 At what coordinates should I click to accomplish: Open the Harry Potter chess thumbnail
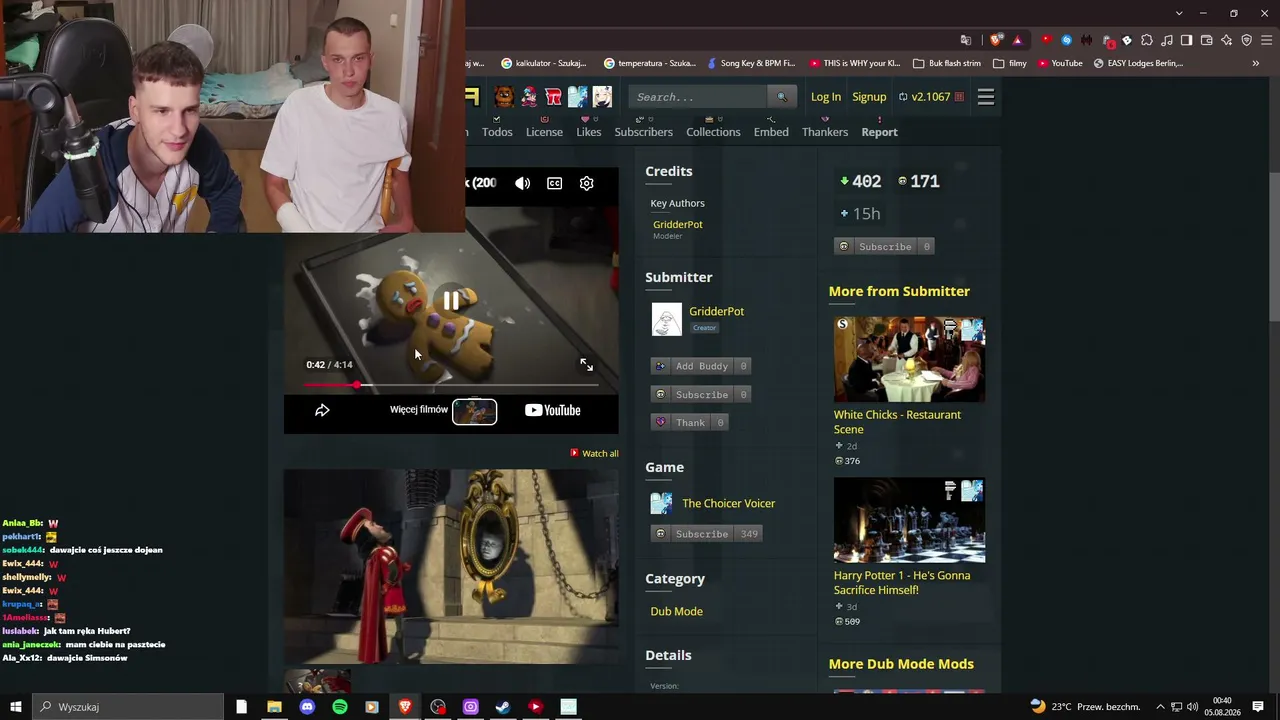click(x=909, y=520)
